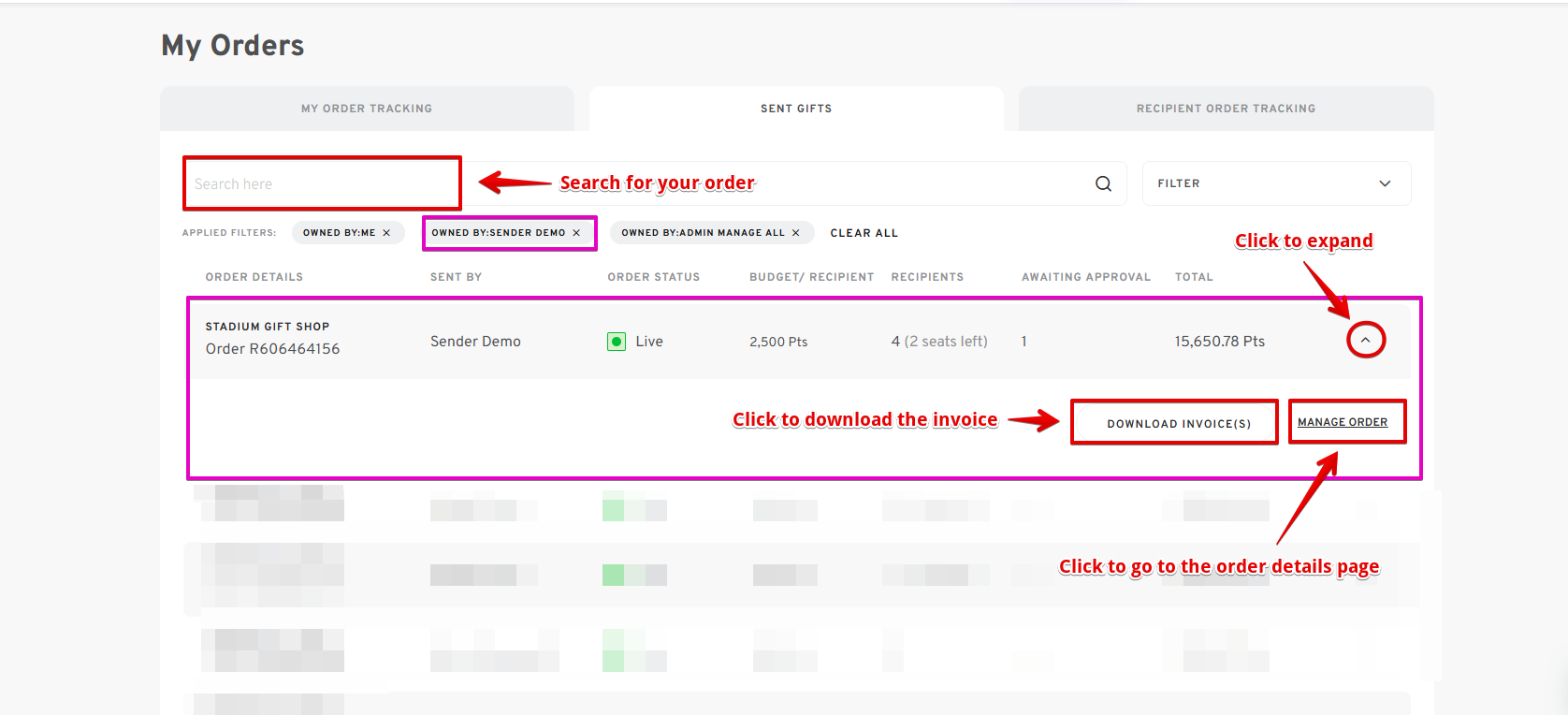The width and height of the screenshot is (1568, 715).
Task: Open the Filter dropdown
Action: [x=1275, y=183]
